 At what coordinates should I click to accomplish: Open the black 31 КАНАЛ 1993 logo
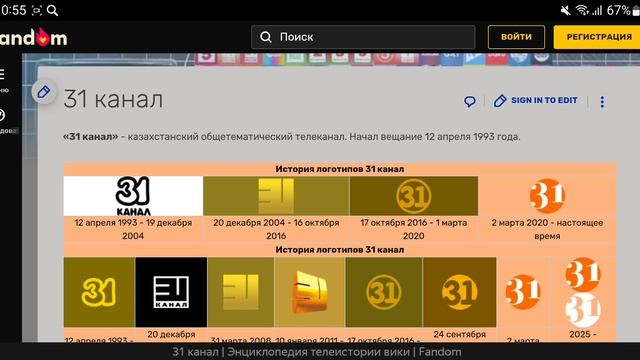tap(133, 196)
